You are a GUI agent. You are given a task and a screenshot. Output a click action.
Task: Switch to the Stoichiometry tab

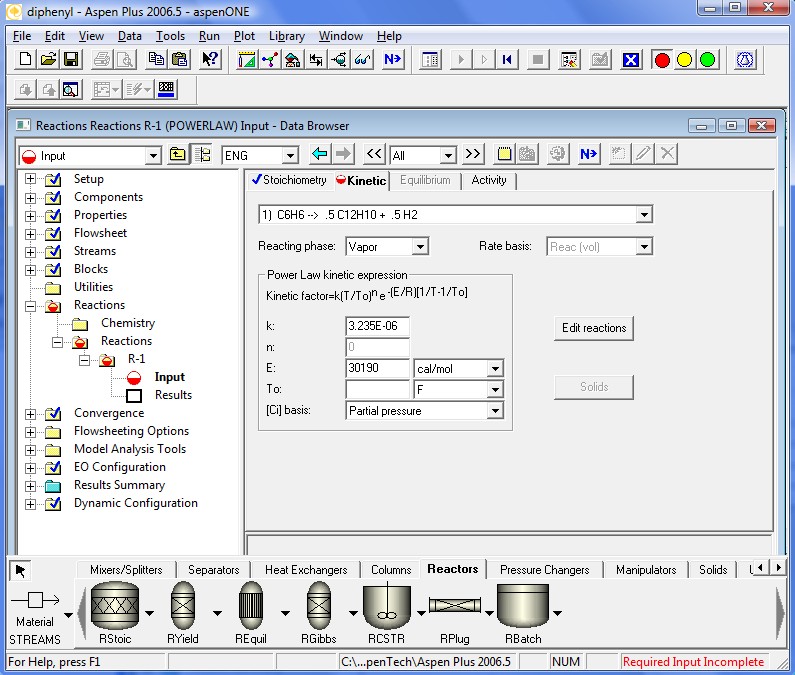(289, 180)
